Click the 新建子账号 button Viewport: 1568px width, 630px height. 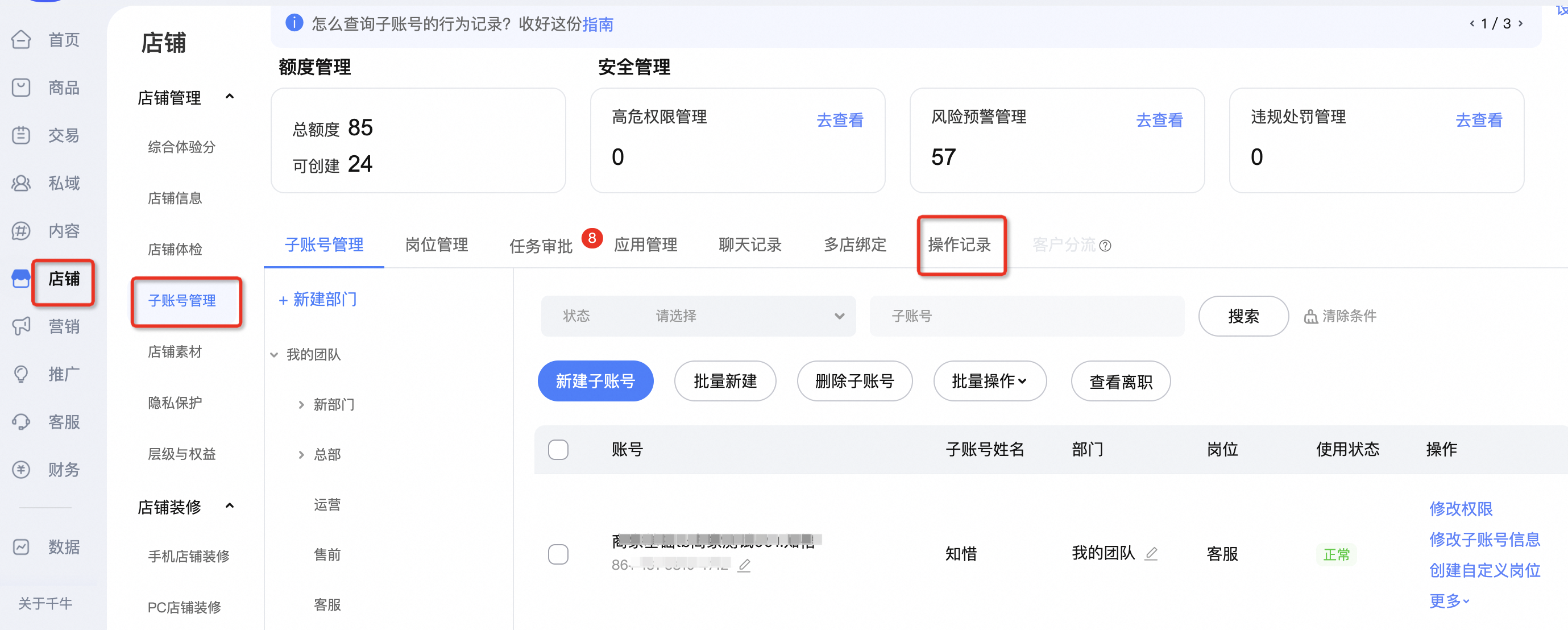pyautogui.click(x=595, y=381)
